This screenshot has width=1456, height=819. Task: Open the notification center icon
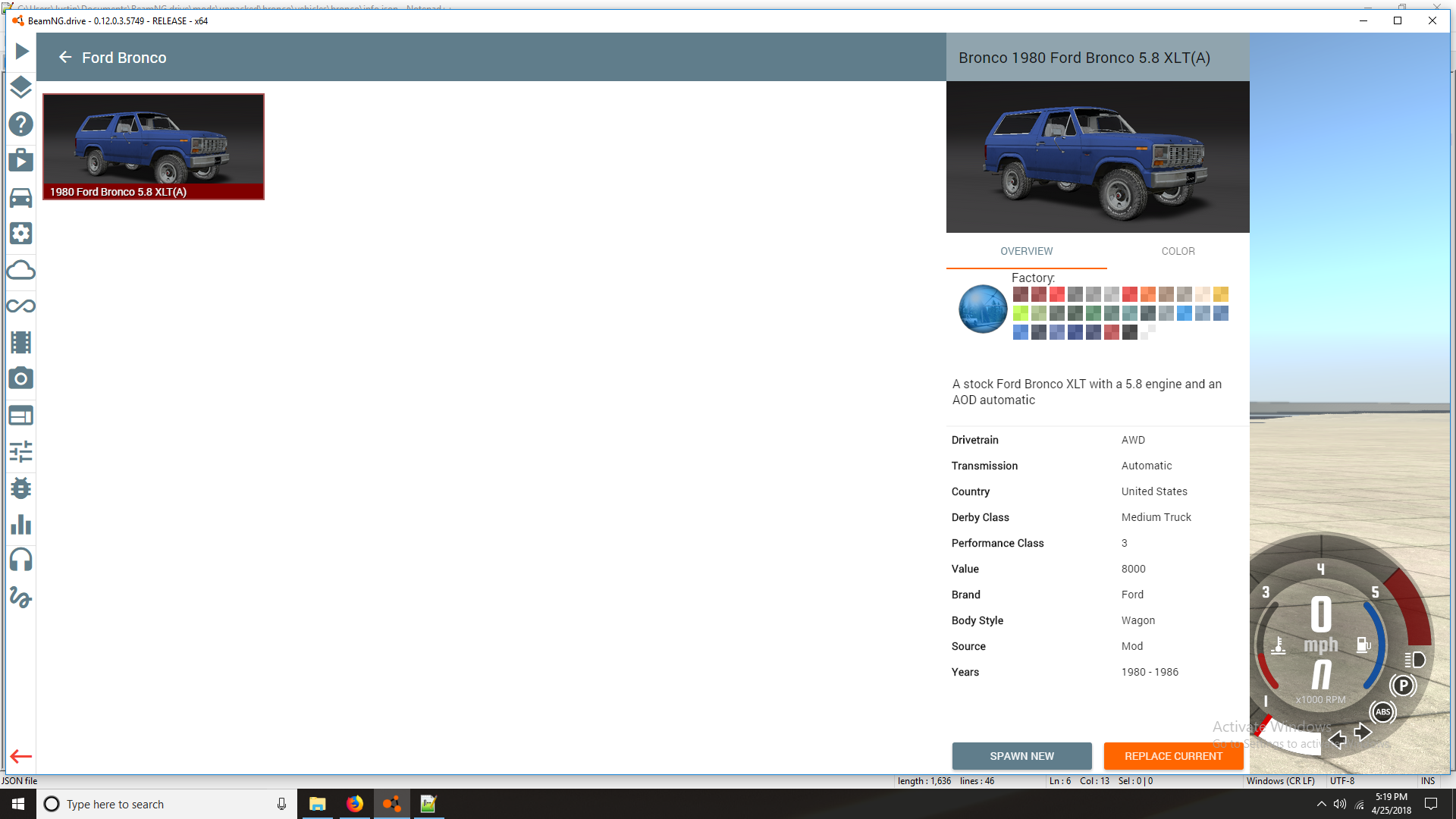(1431, 804)
